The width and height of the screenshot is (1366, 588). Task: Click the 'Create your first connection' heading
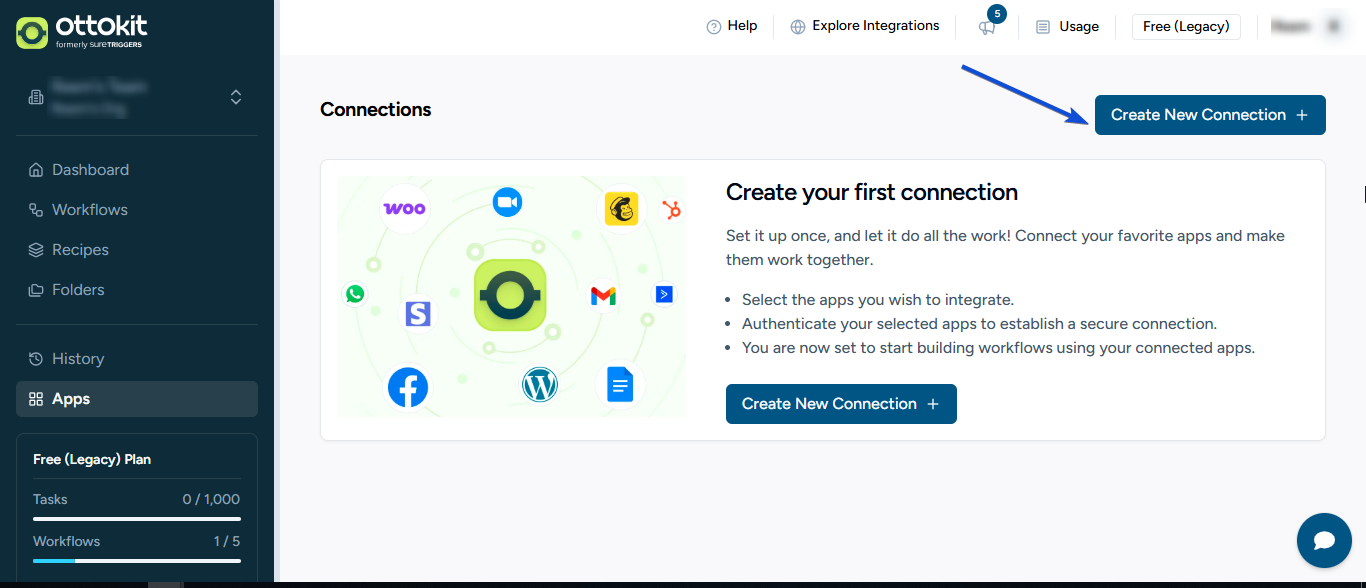872,192
